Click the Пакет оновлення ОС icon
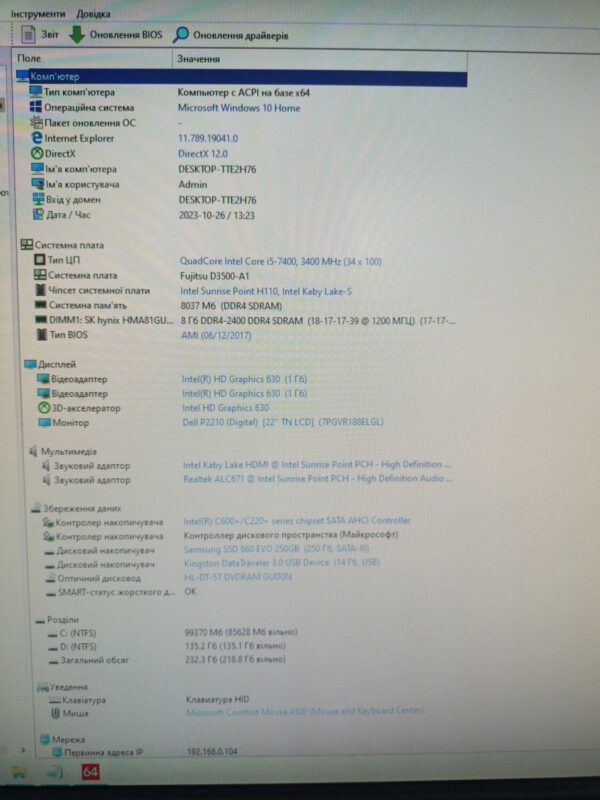The width and height of the screenshot is (600, 800). coord(36,122)
